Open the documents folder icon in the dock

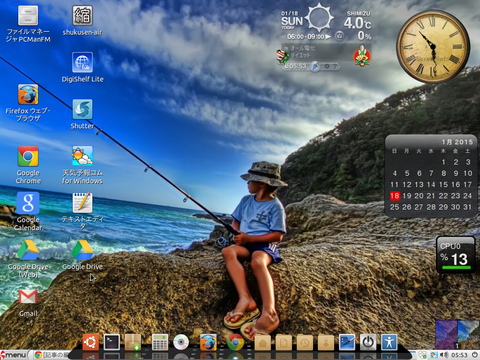pos(284,342)
